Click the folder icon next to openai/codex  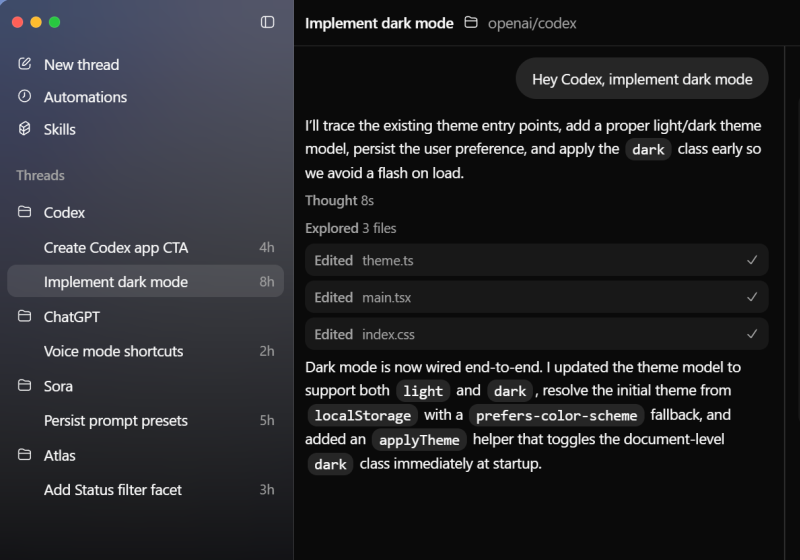pos(471,23)
